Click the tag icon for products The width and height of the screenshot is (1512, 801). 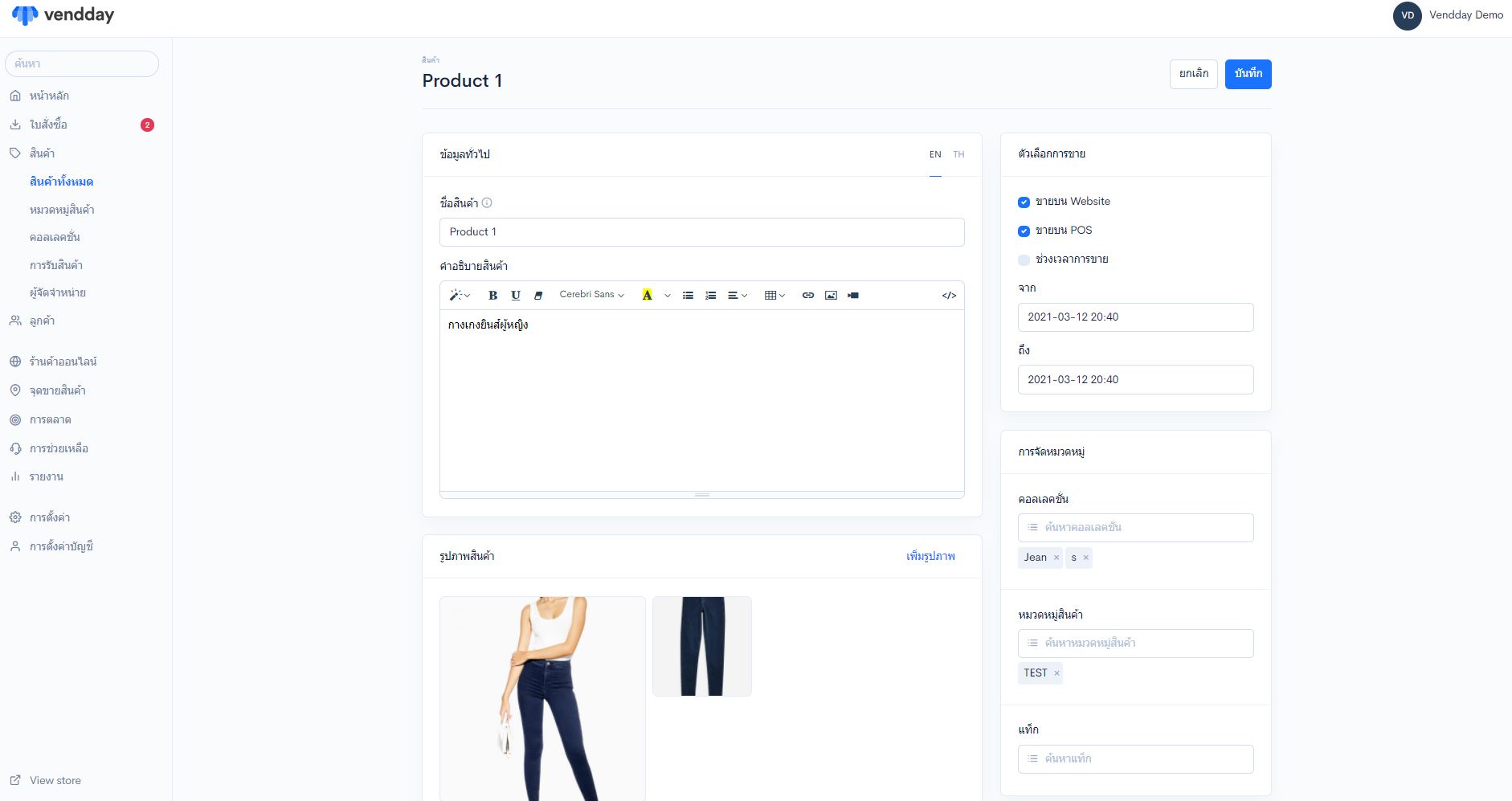point(15,153)
